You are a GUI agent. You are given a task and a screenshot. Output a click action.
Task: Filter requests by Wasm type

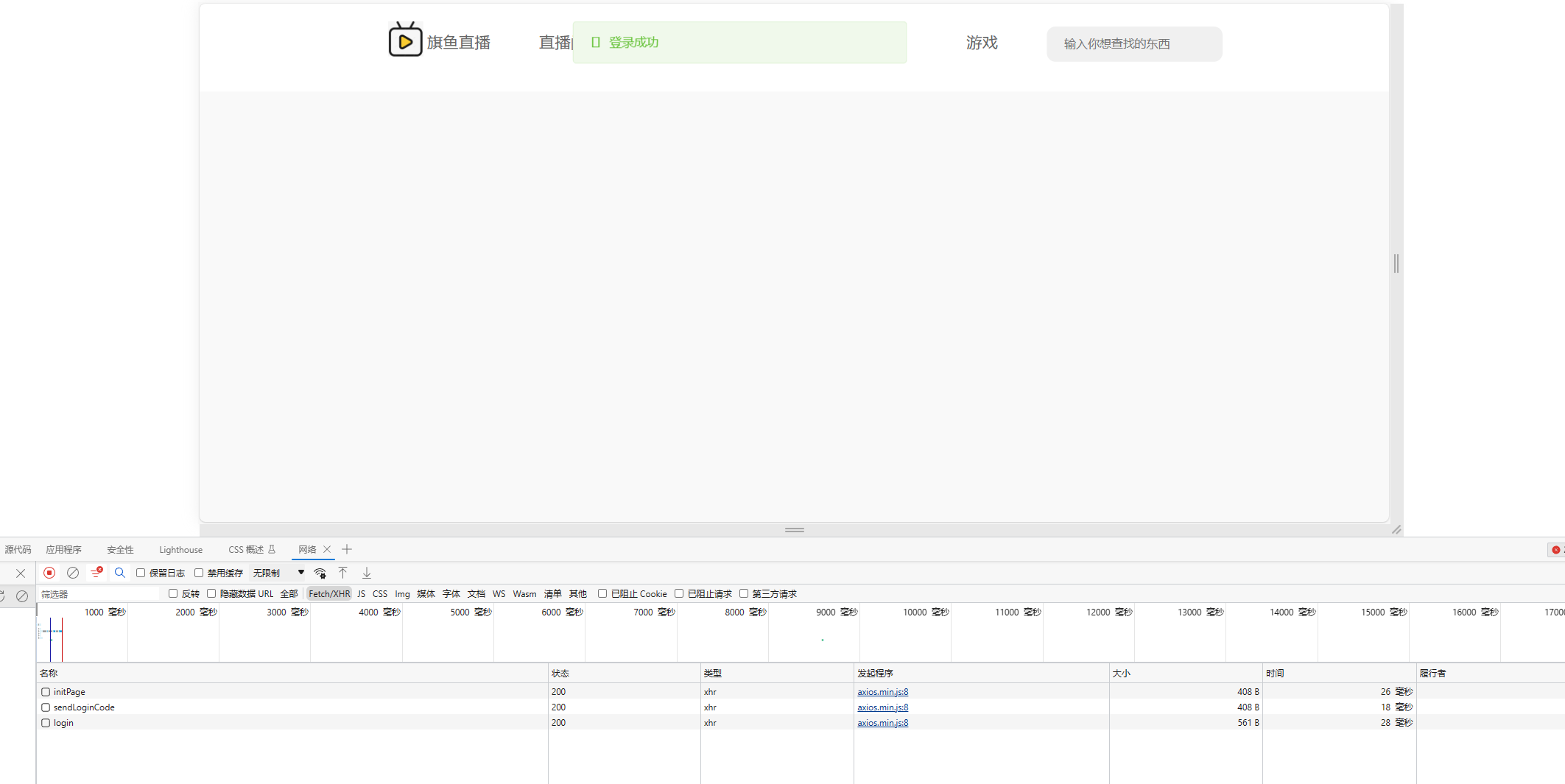point(524,594)
